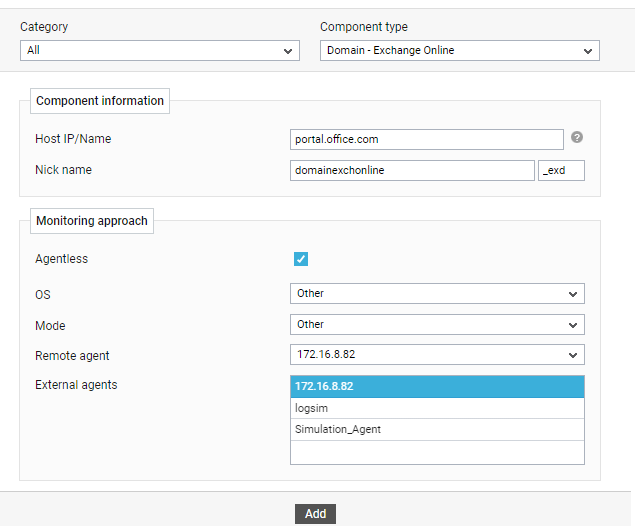Expand the Mode dropdown

[437, 324]
